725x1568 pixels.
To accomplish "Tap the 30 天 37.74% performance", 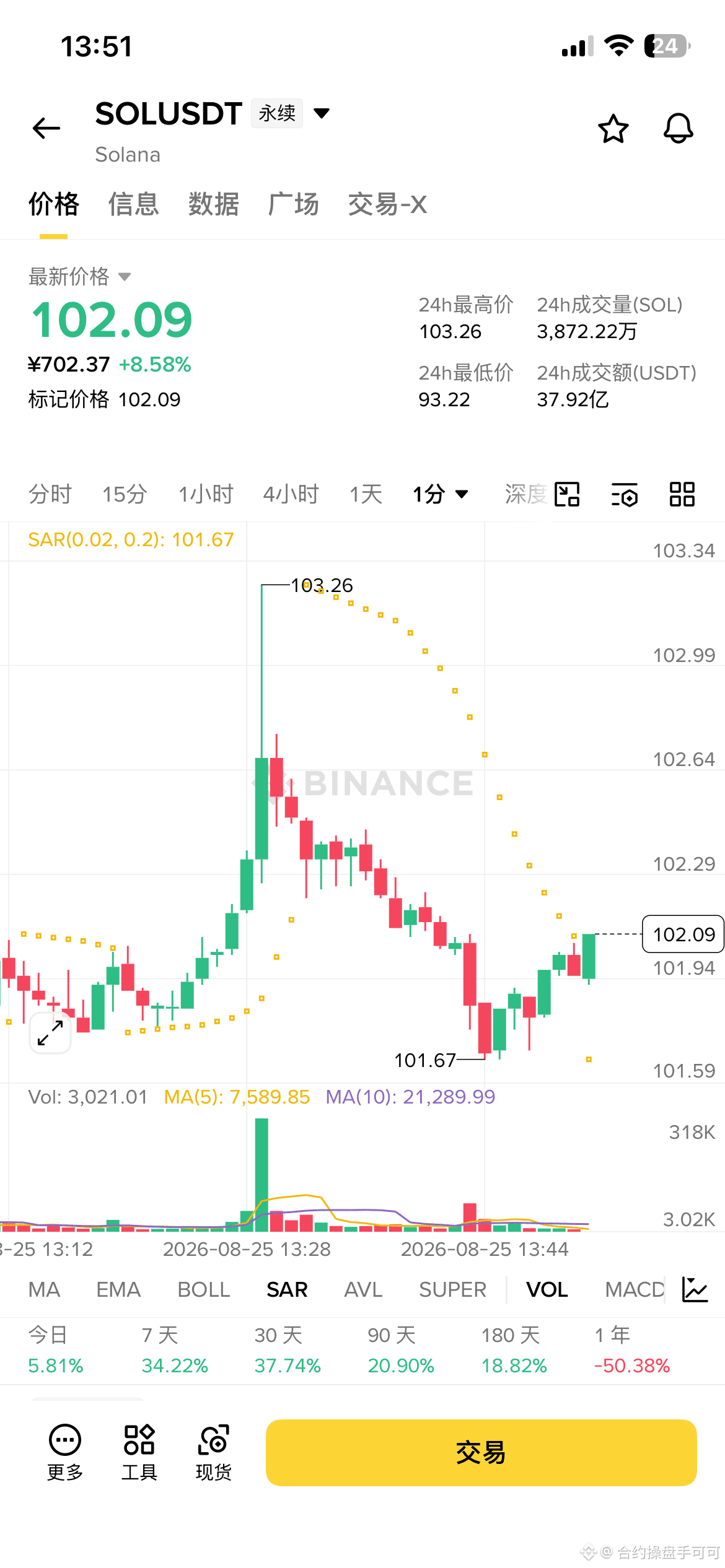I will (288, 1350).
